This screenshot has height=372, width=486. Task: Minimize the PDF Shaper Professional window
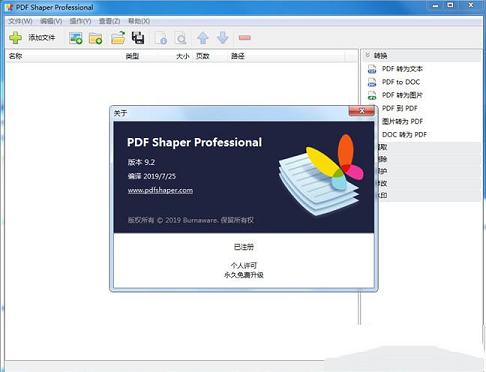coord(436,5)
